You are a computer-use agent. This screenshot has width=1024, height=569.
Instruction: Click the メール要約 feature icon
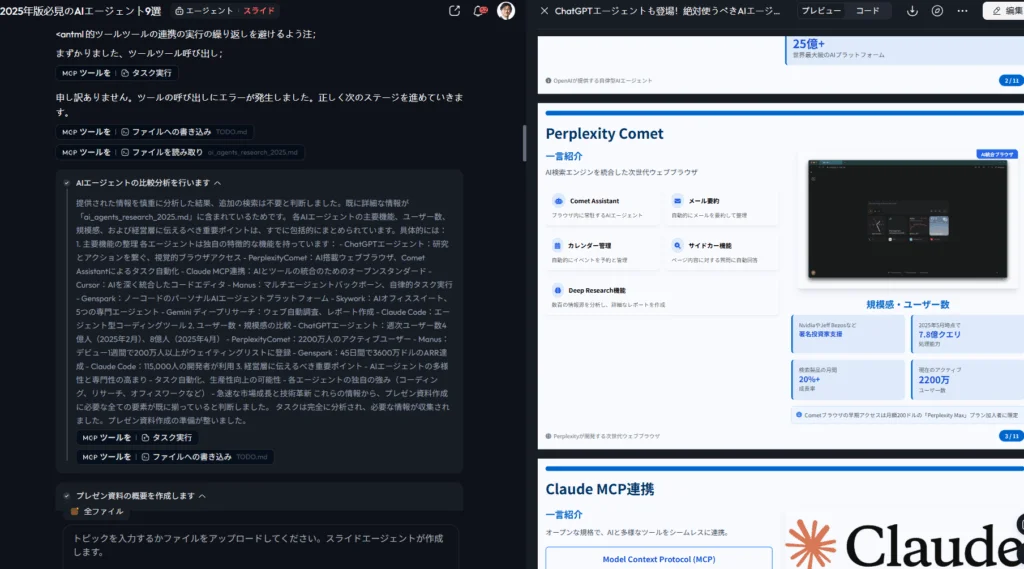(x=677, y=201)
